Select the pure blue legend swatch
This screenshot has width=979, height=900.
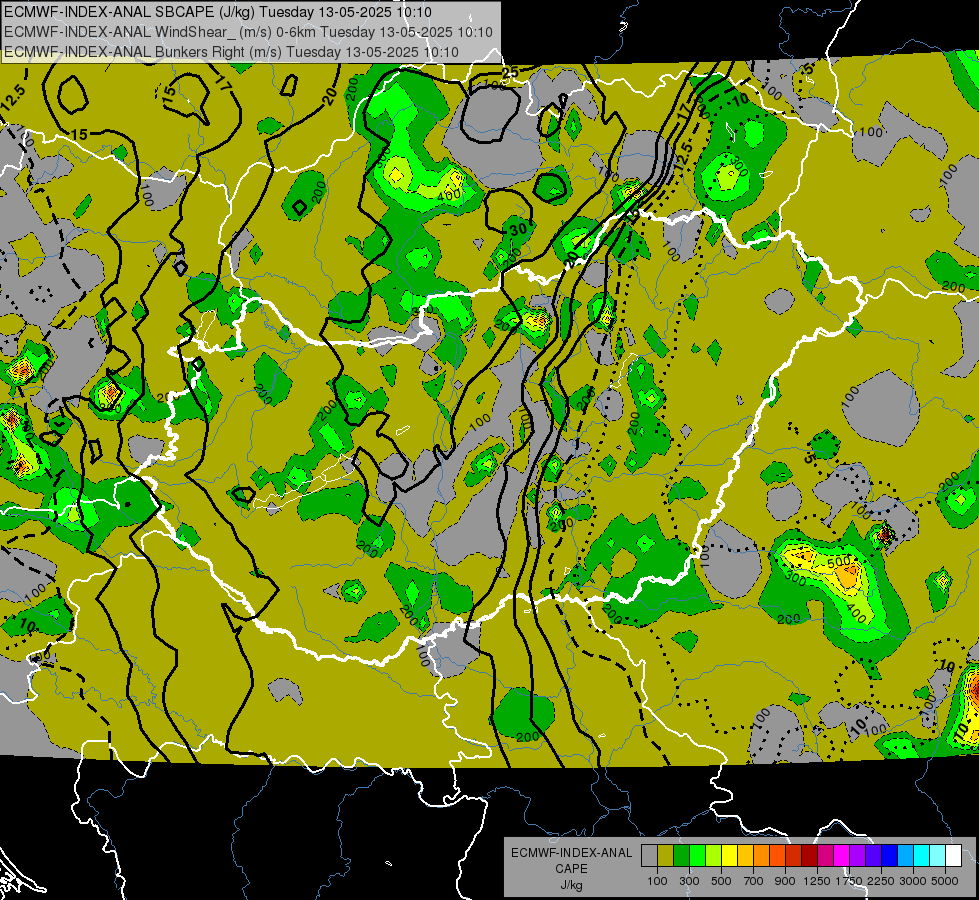[x=890, y=856]
